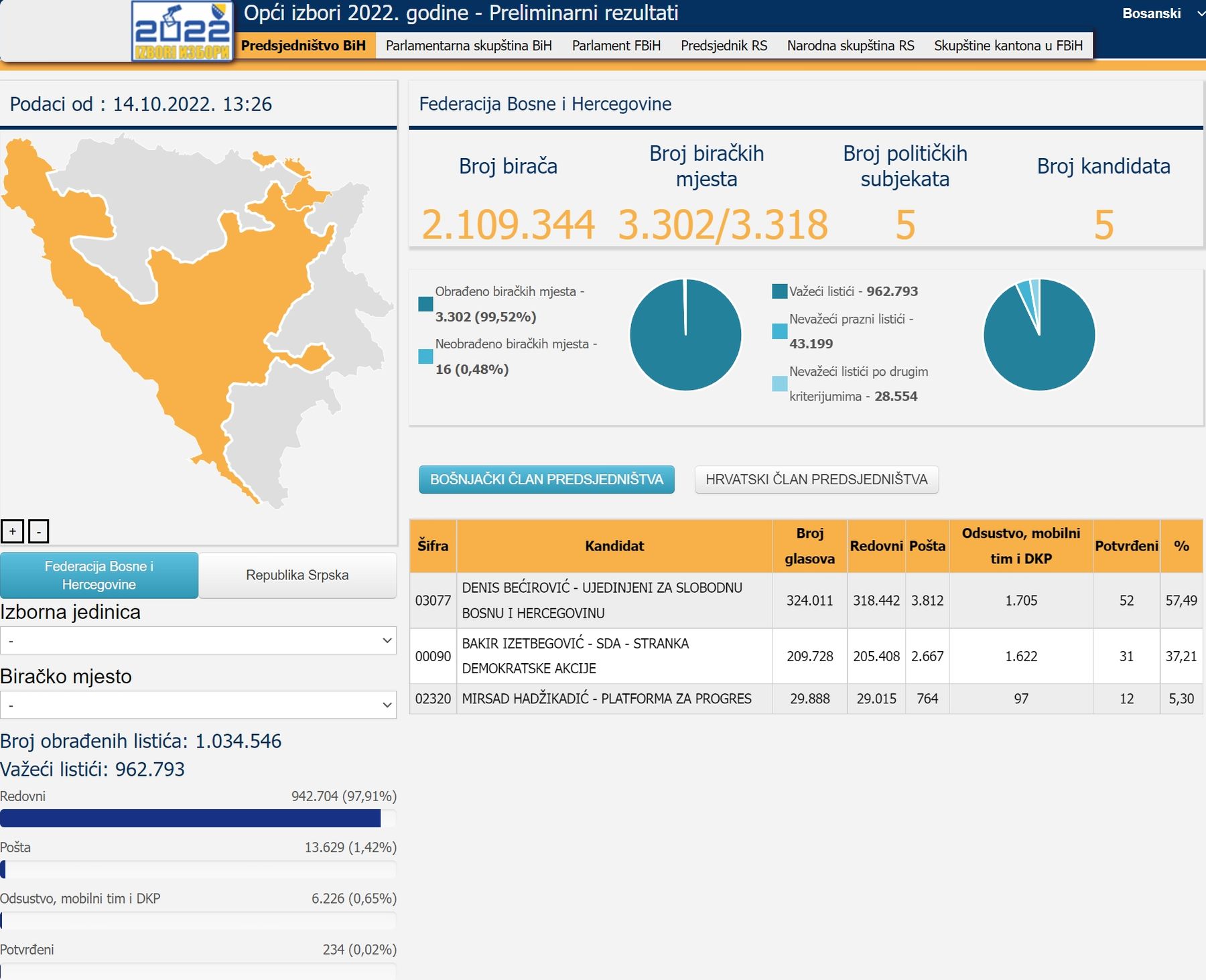This screenshot has height=980, width=1206.
Task: Click the valid ballots pie chart
Action: click(x=1038, y=335)
